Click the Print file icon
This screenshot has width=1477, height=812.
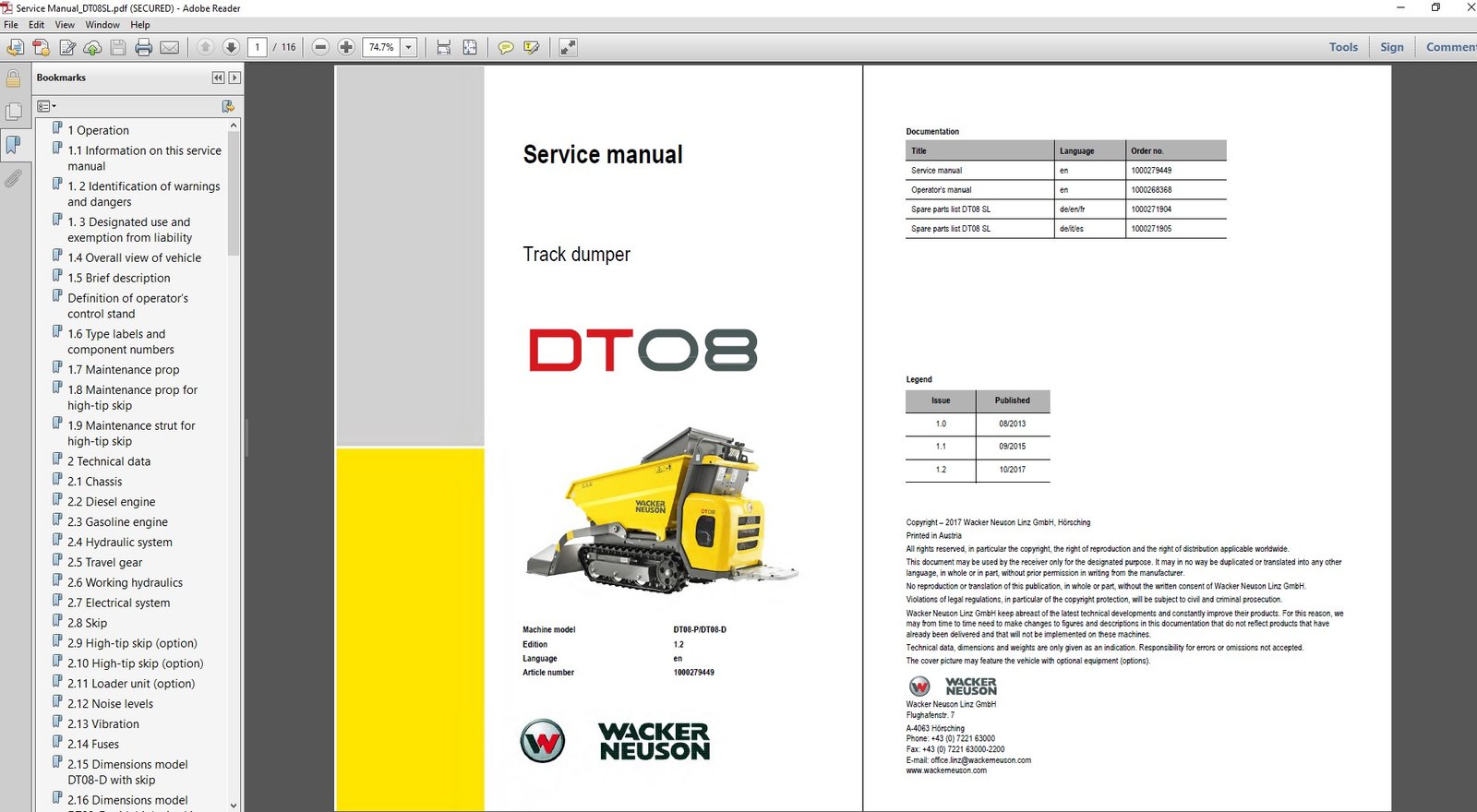click(143, 47)
